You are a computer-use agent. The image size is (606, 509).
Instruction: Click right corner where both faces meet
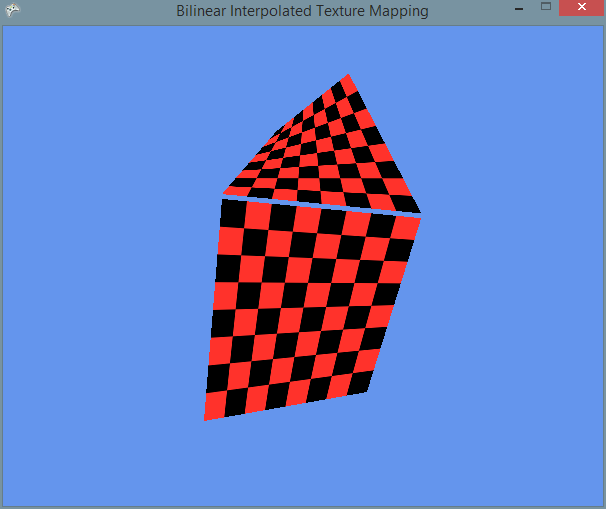pos(419,214)
